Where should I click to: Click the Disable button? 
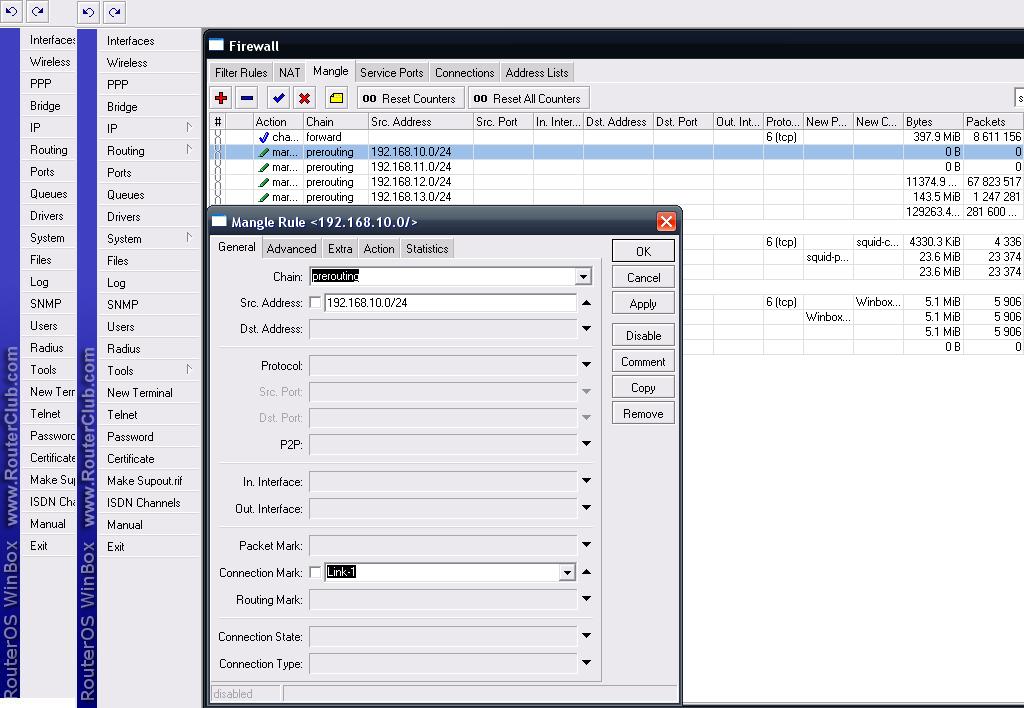(643, 335)
